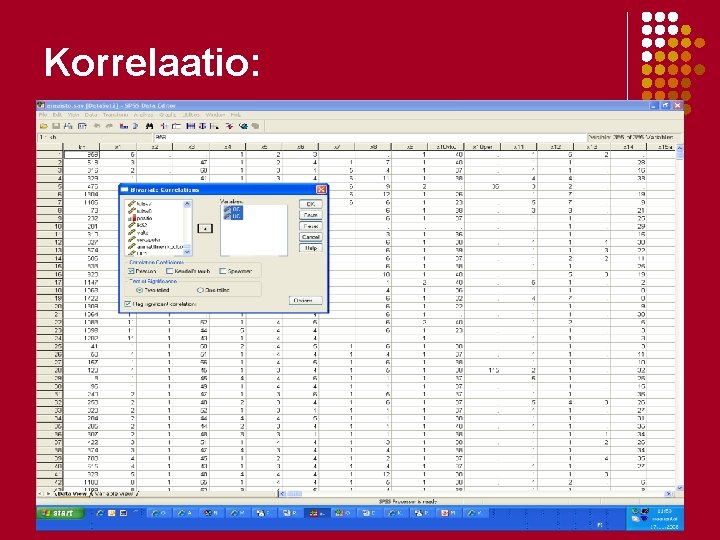Click the Insert Variable toolbar icon
The height and width of the screenshot is (540, 720).
176,126
